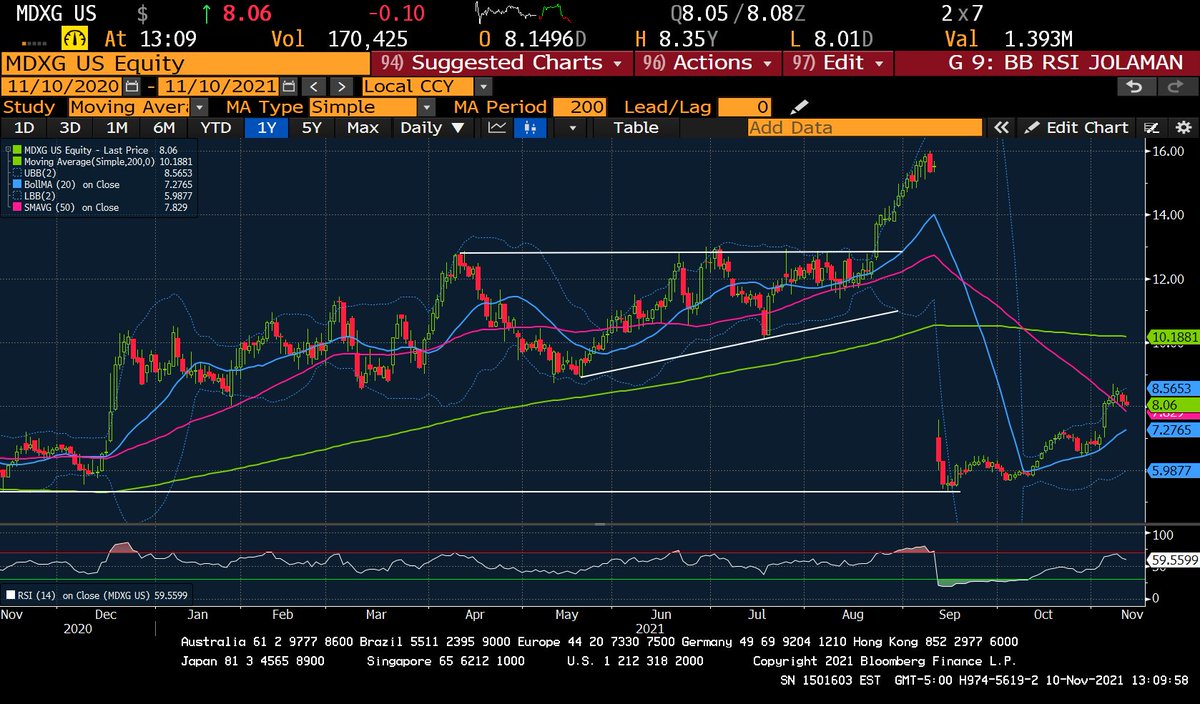This screenshot has width=1200, height=704.
Task: Collapse panel with double left chevron
Action: (x=1001, y=127)
